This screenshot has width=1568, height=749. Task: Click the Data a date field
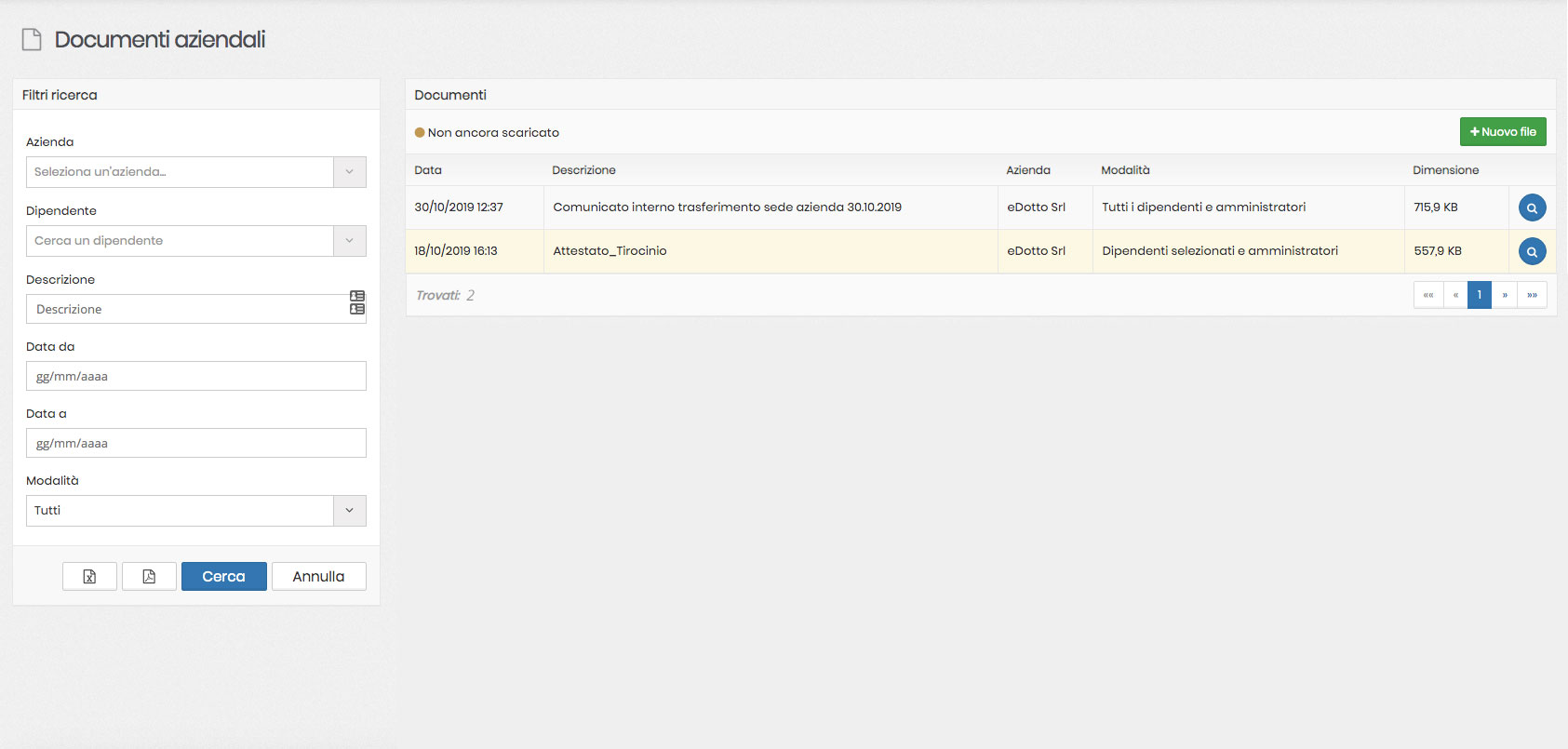195,444
